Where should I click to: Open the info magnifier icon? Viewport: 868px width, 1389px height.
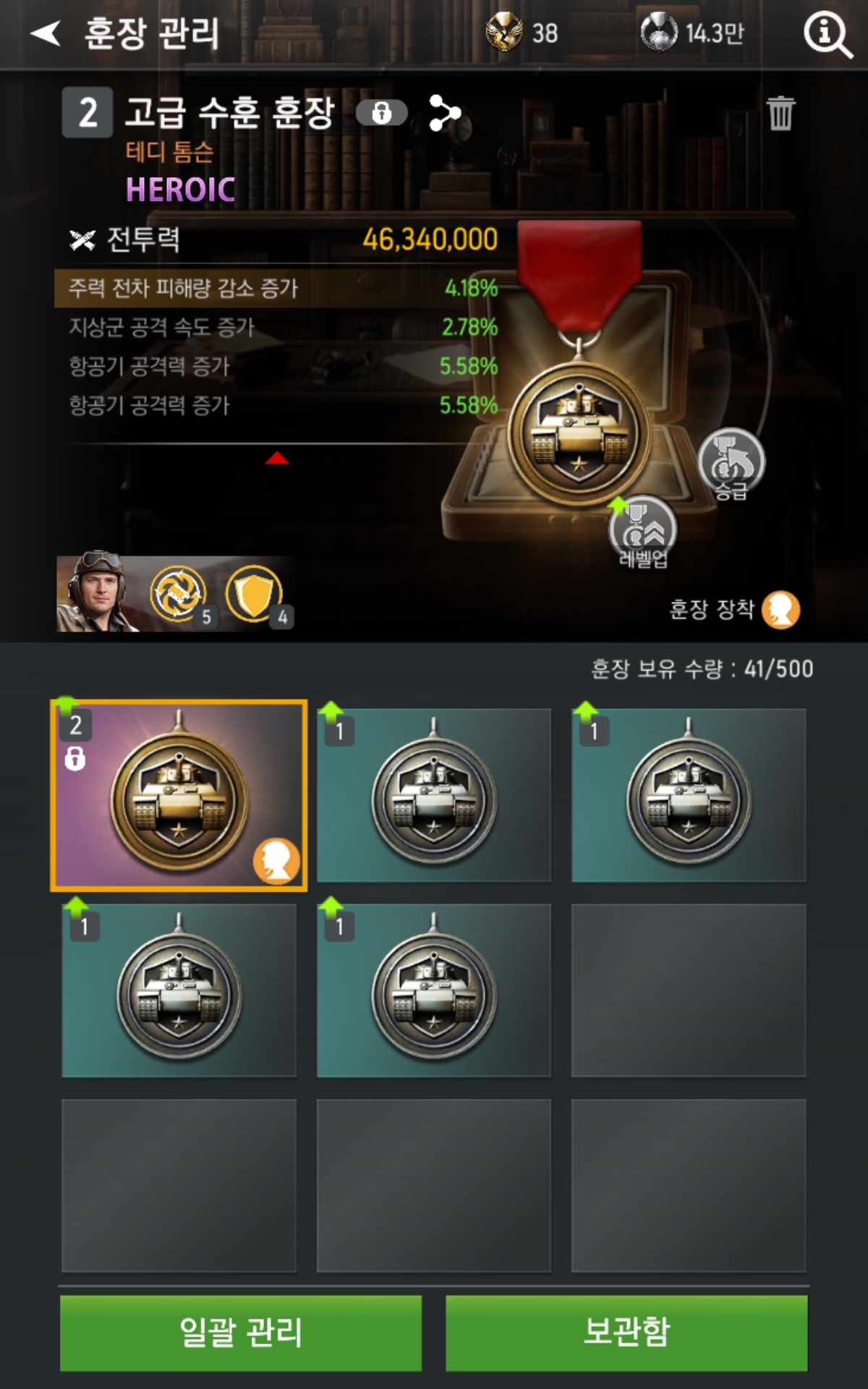(x=827, y=33)
